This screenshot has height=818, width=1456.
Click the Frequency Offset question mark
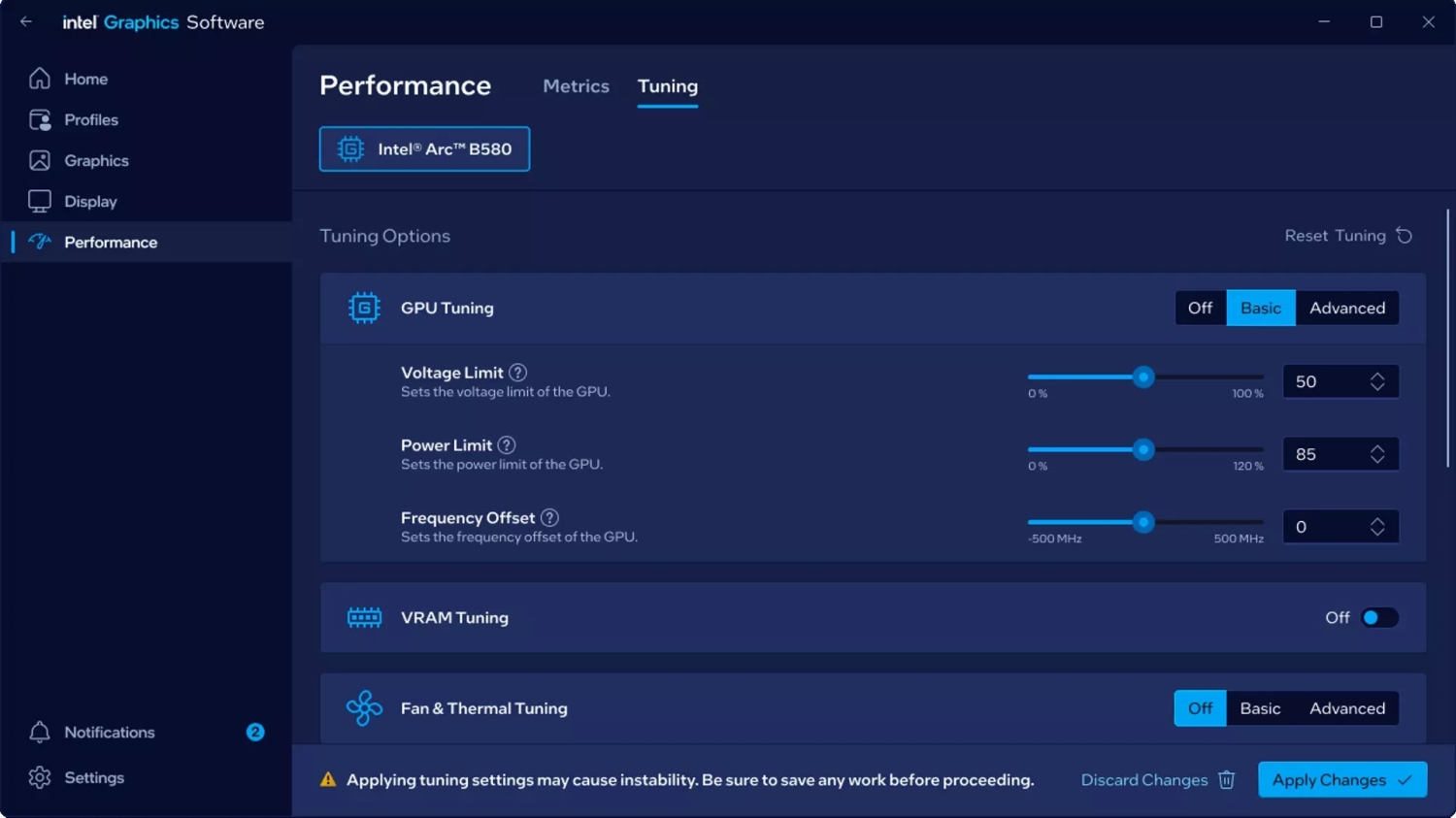549,517
